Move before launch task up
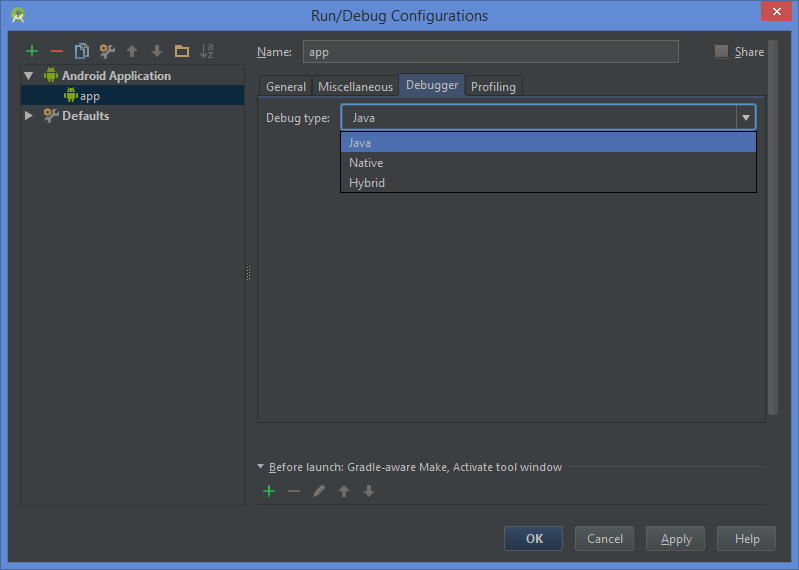Image resolution: width=799 pixels, height=570 pixels. tap(344, 491)
